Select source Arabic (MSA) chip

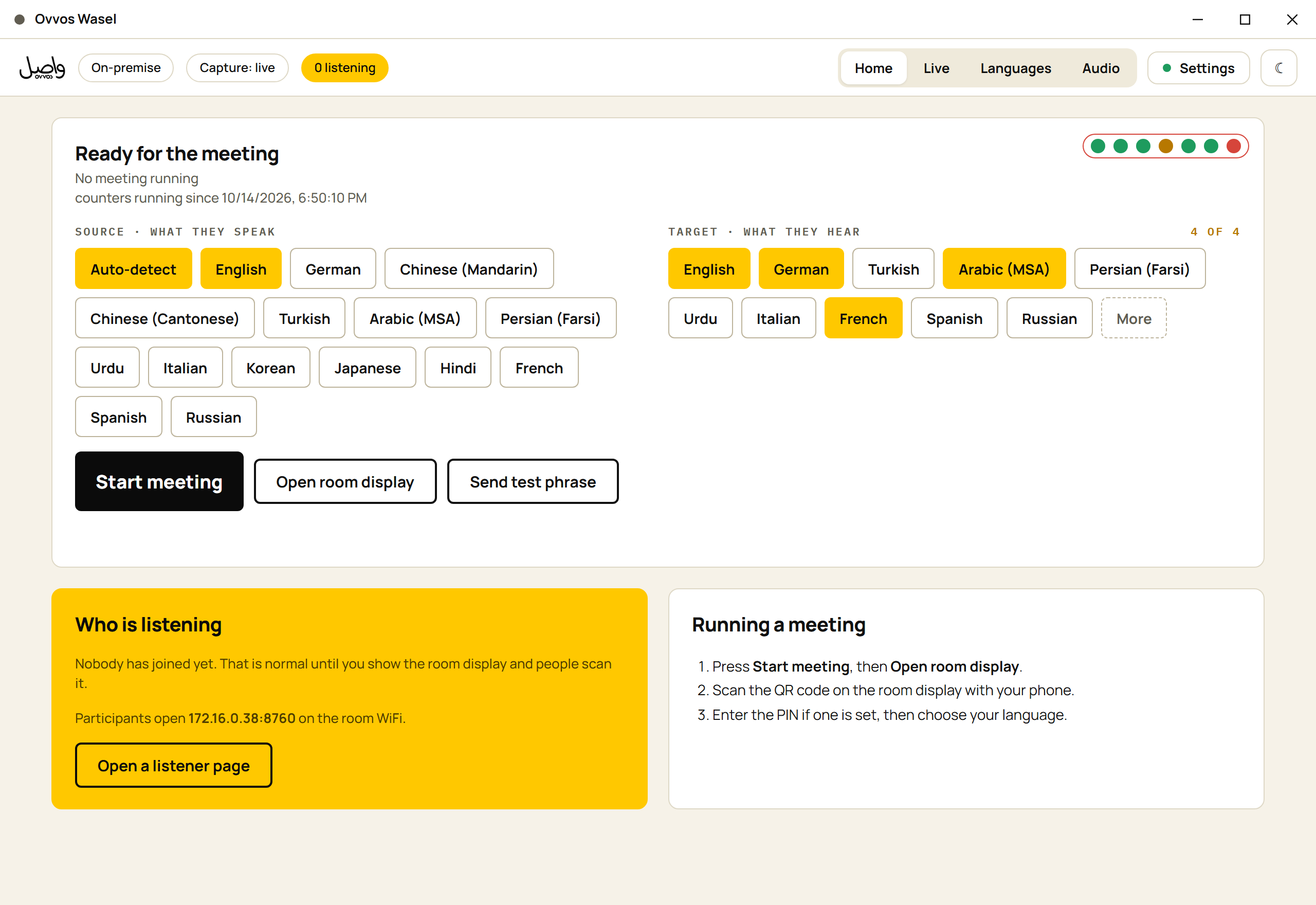coord(415,318)
